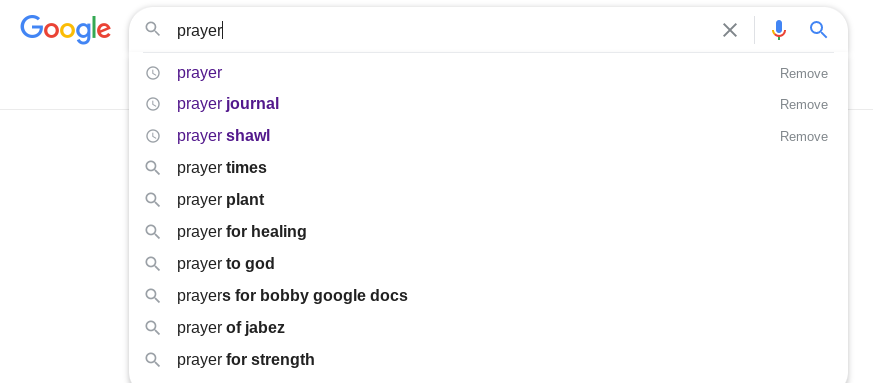Click the blue search magnifier button
Screen dimensions: 873x383
coord(818,30)
